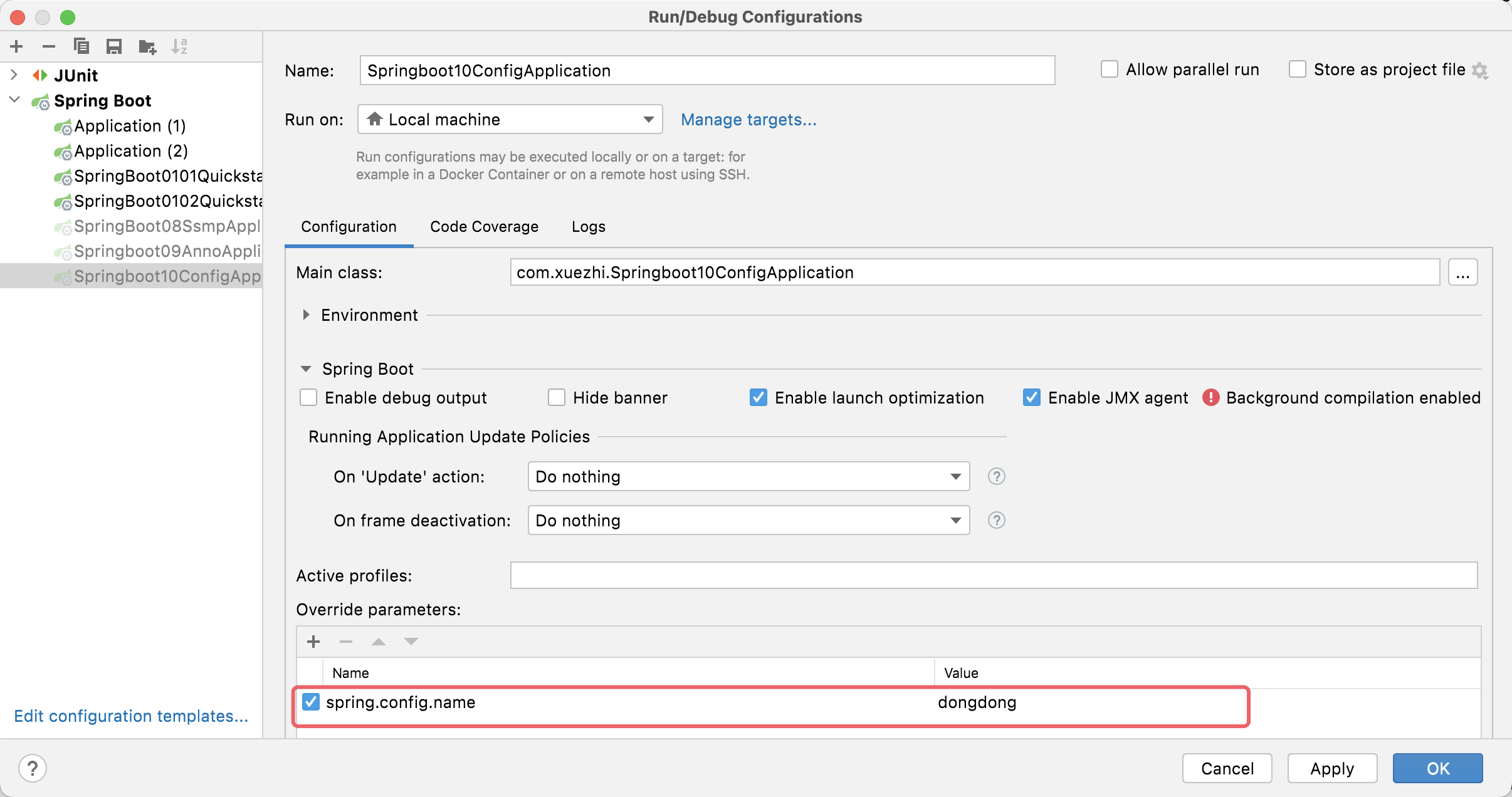Uncheck Enable JMX agent

coord(1032,397)
